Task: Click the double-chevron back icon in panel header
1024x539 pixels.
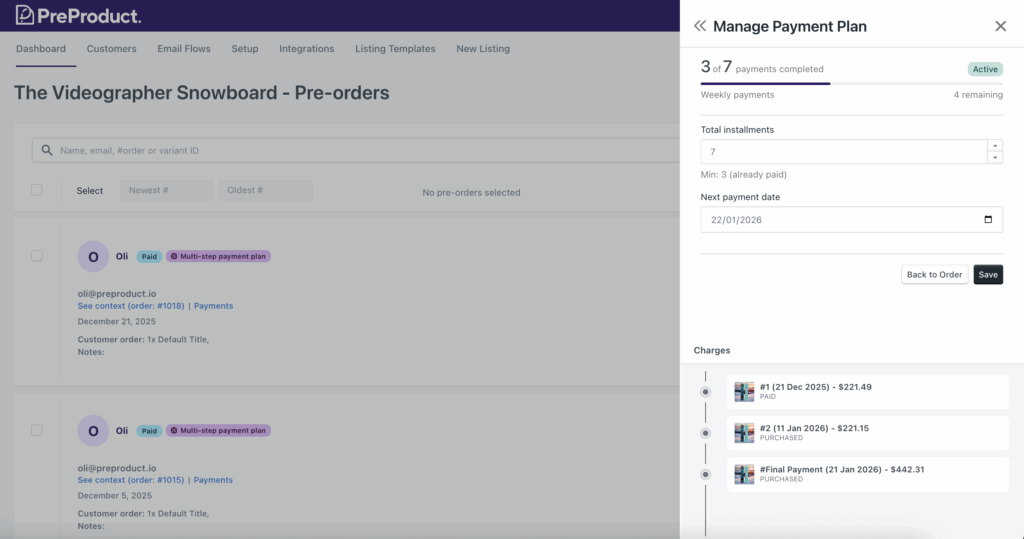Action: pyautogui.click(x=700, y=27)
